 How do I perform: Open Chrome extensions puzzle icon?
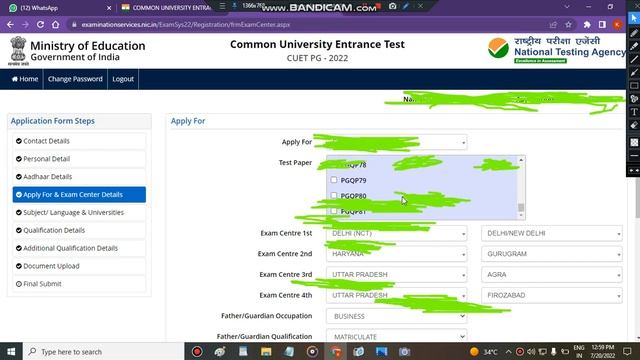[587, 24]
